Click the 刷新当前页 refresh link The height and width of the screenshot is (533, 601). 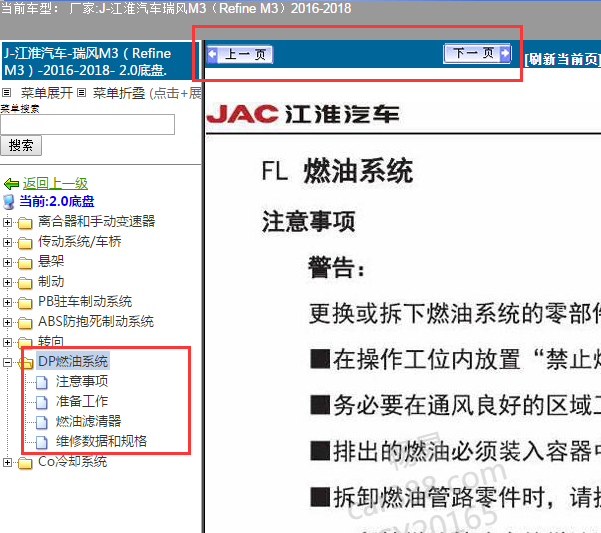click(x=562, y=59)
